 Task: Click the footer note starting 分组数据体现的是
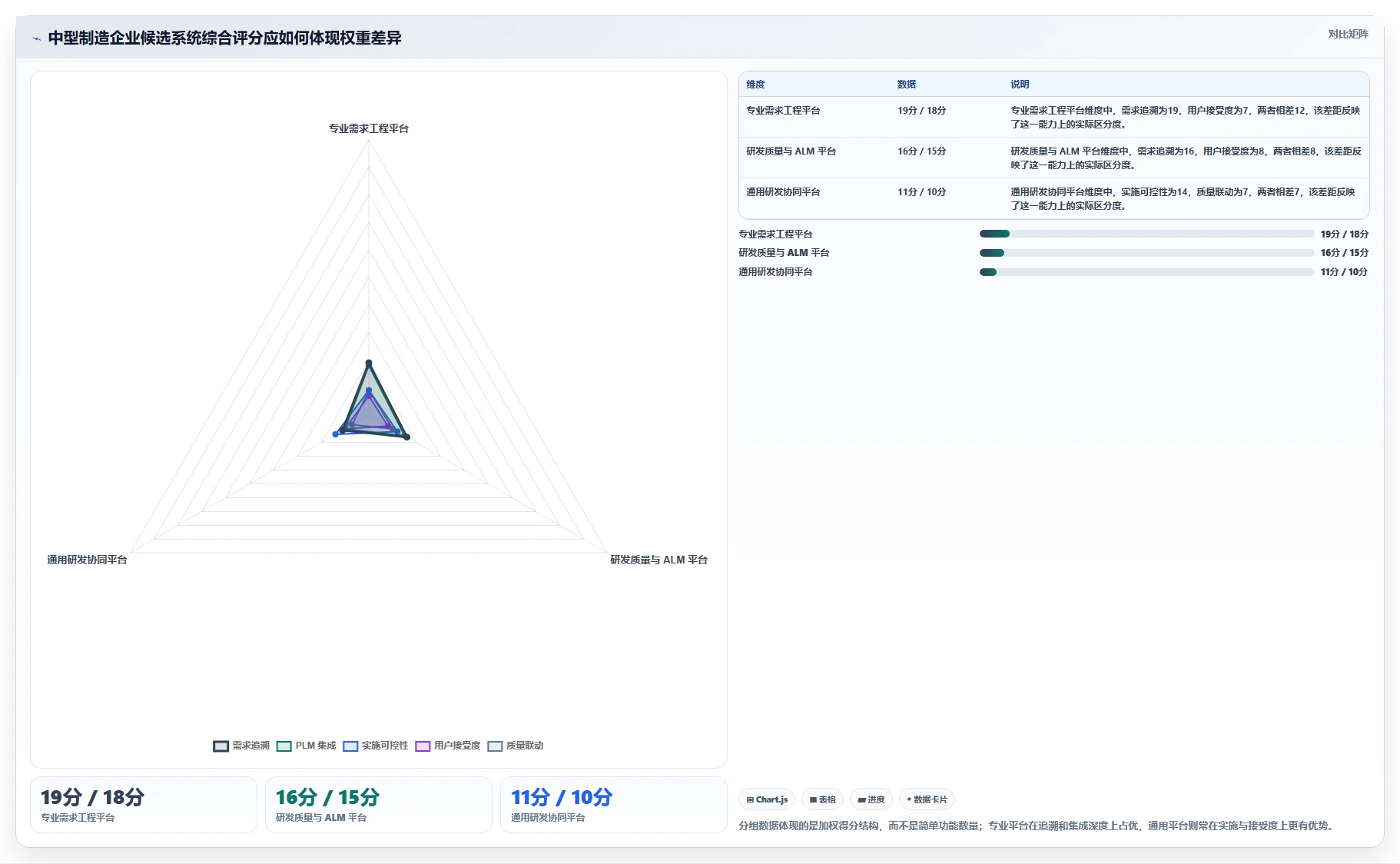click(1037, 826)
